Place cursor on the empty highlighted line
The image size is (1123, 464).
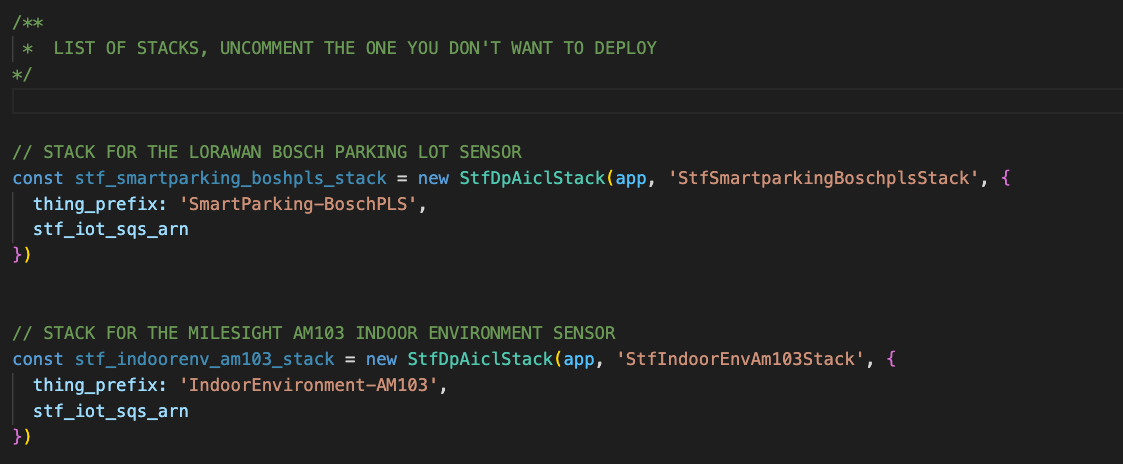[x=567, y=101]
